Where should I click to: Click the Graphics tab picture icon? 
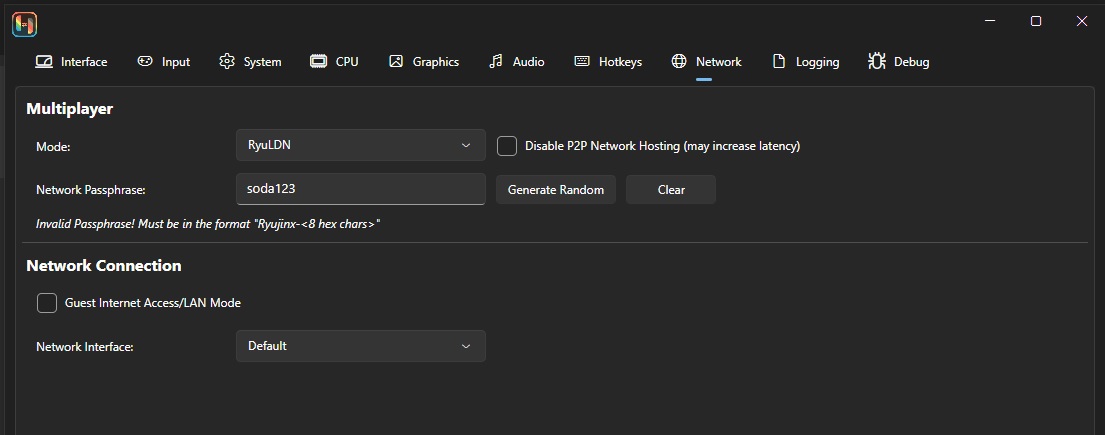point(396,61)
